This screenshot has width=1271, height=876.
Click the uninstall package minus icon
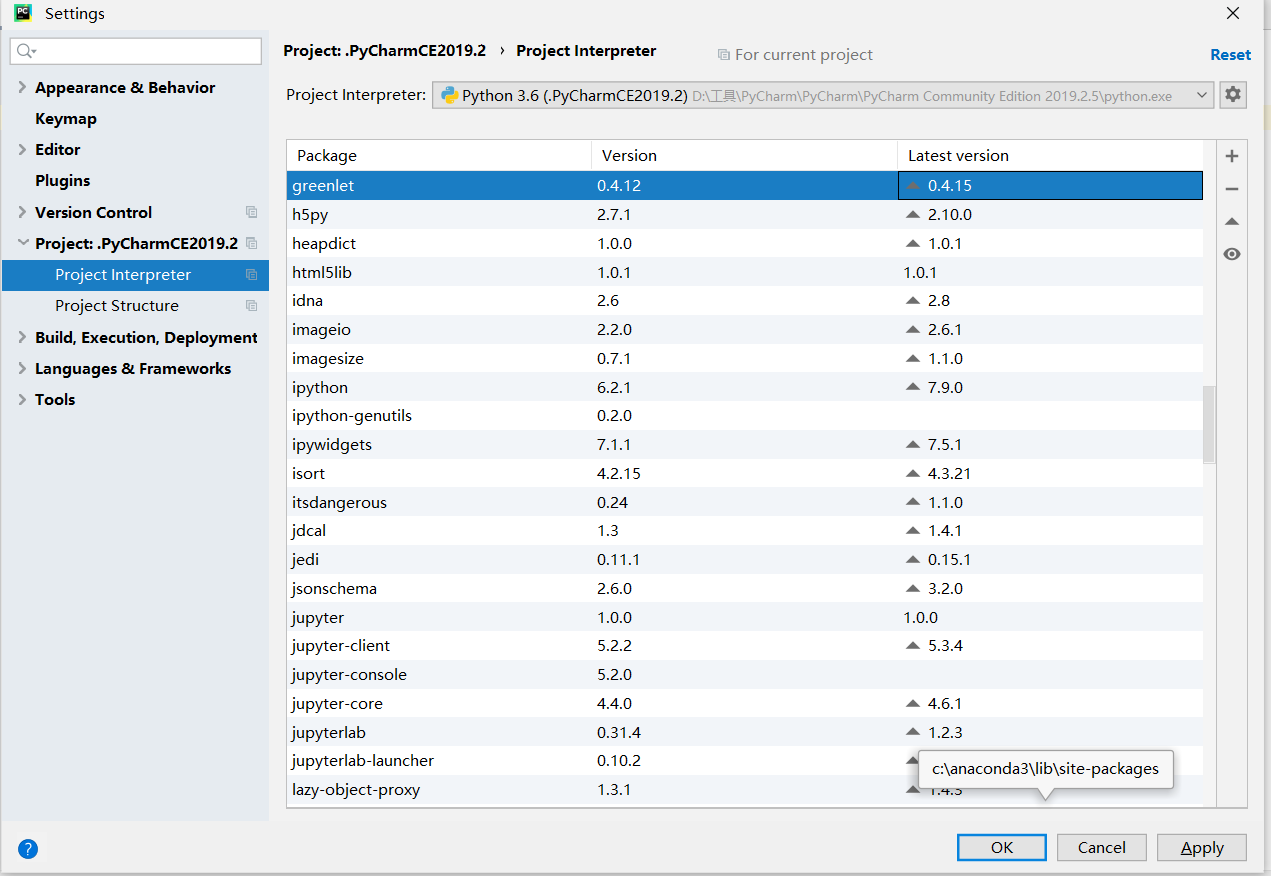1232,189
